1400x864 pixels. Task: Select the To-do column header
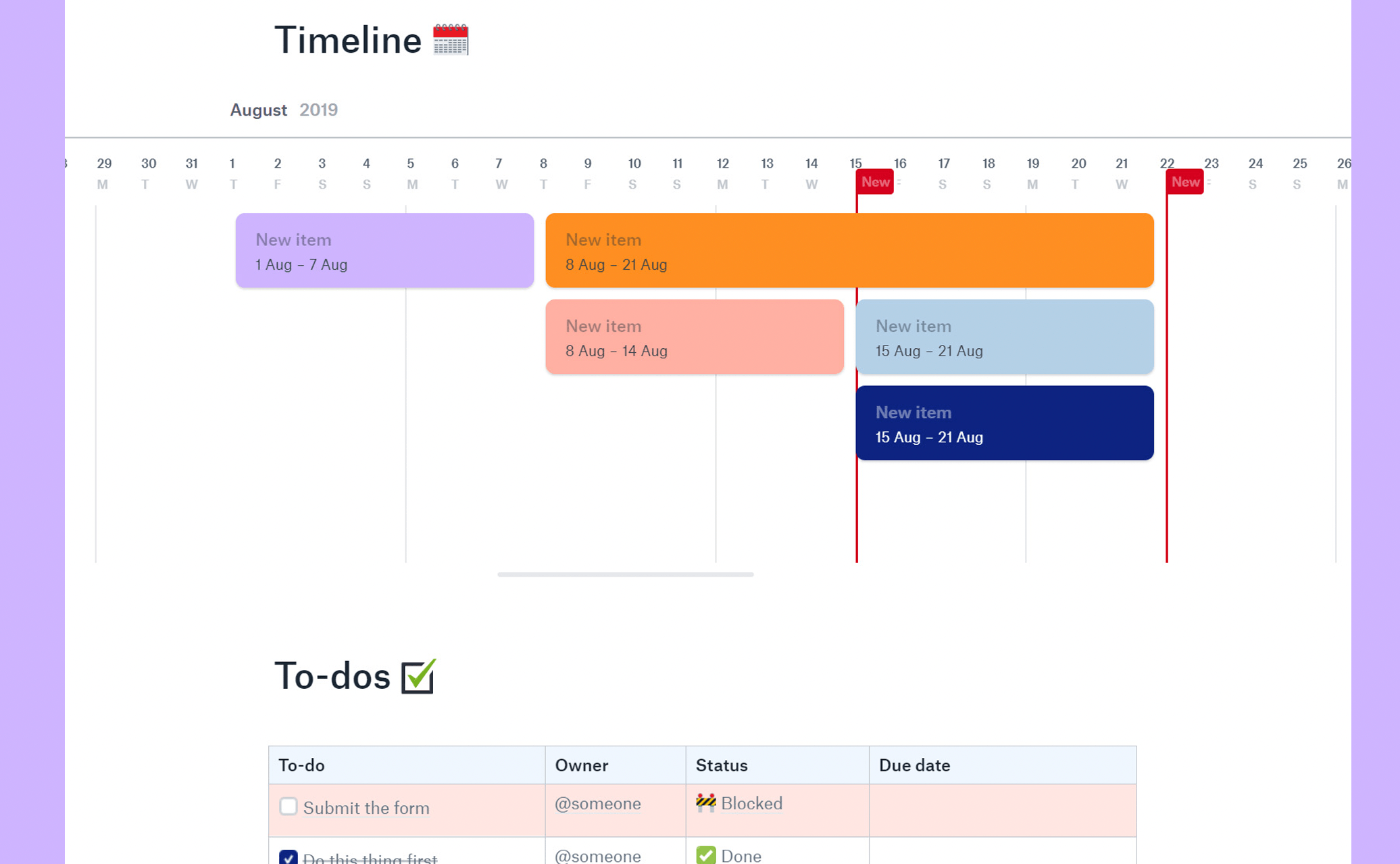coord(407,765)
